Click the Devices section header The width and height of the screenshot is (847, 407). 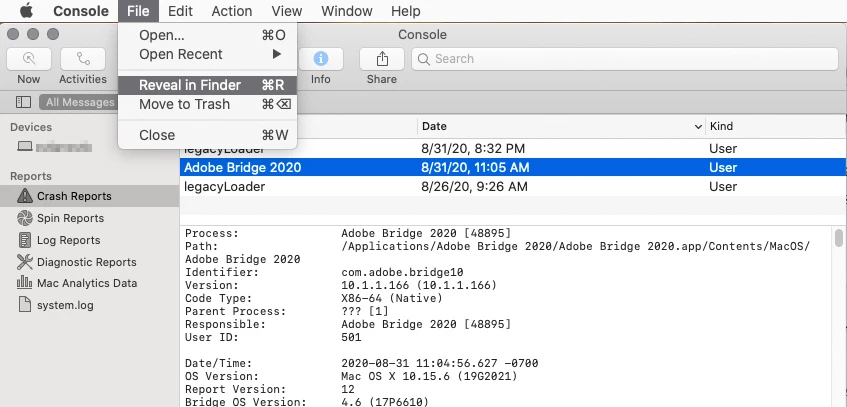tap(31, 127)
